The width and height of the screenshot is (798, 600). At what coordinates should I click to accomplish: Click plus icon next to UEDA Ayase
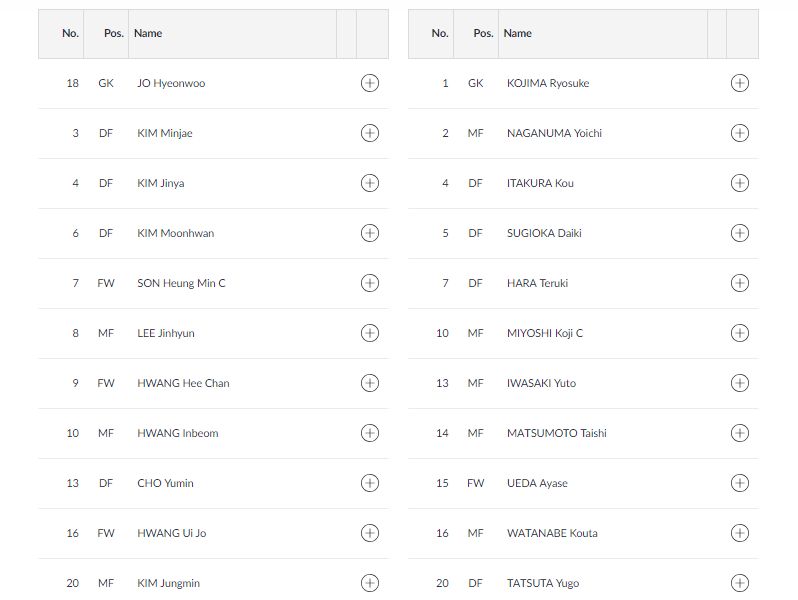pyautogui.click(x=740, y=483)
